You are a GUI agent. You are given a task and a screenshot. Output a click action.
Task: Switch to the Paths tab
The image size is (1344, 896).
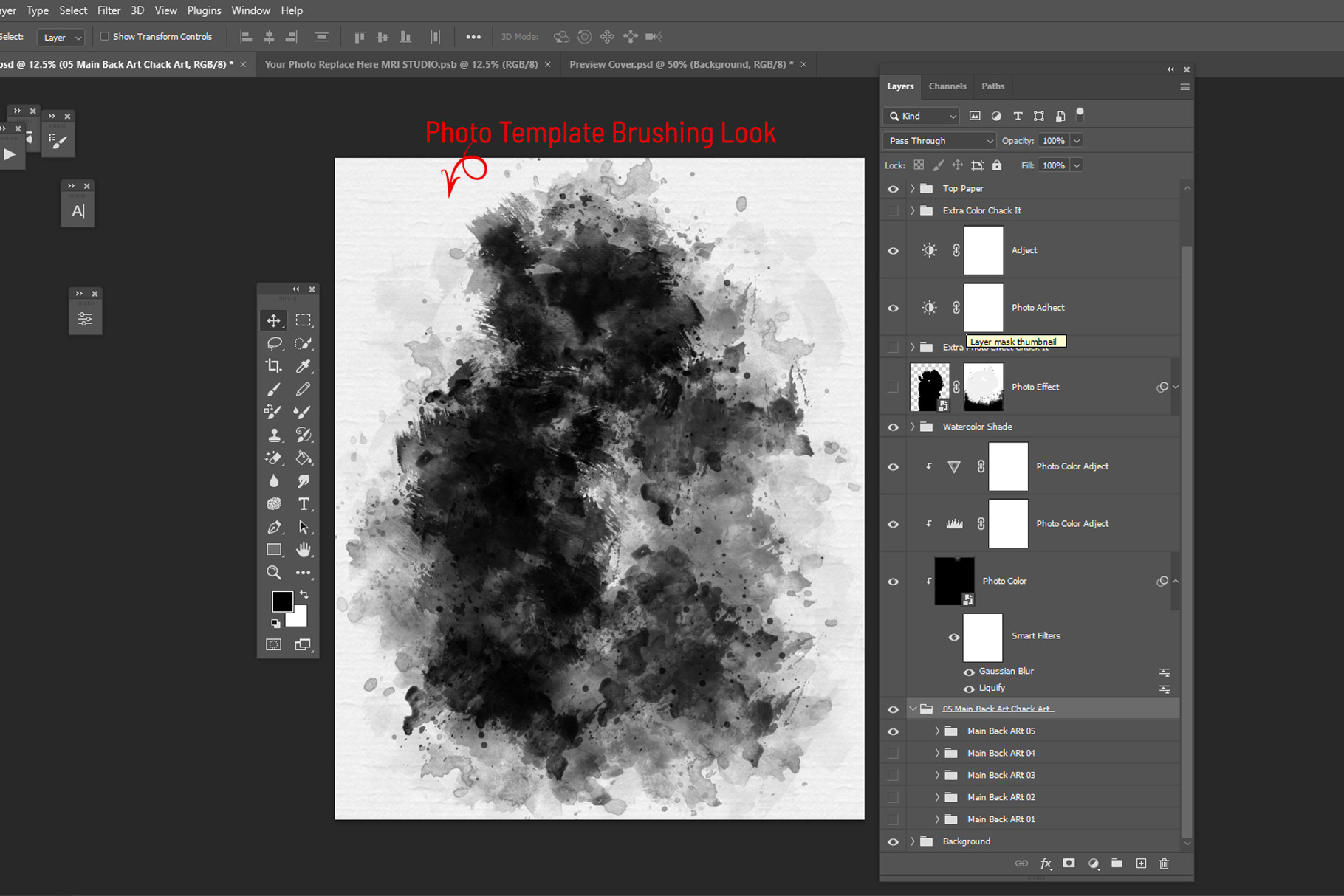(x=992, y=86)
